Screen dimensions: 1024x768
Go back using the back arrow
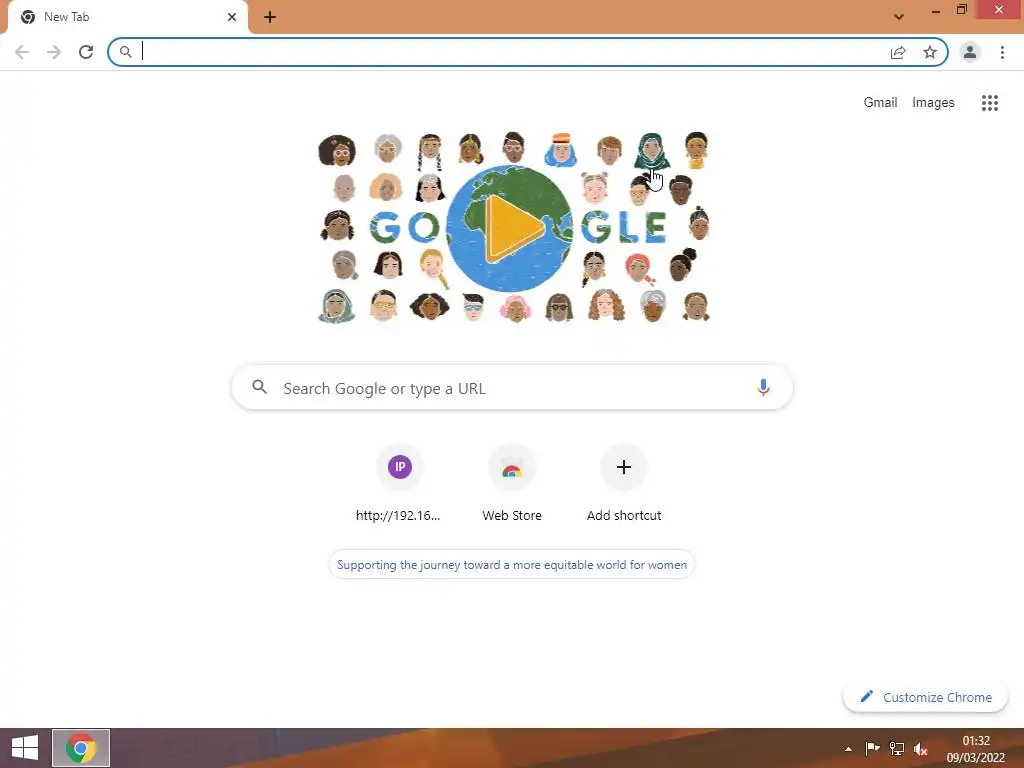[x=22, y=52]
